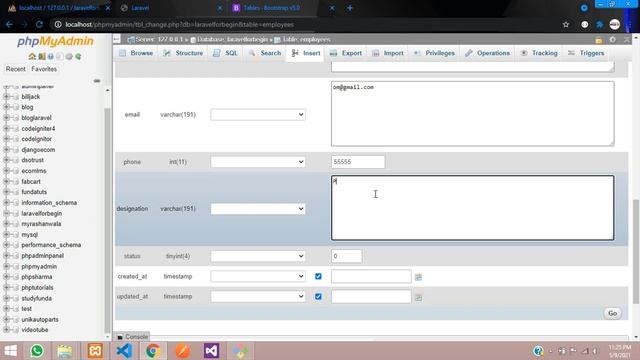Open XAMPP from the taskbar
The image size is (640, 360).
pyautogui.click(x=95, y=351)
